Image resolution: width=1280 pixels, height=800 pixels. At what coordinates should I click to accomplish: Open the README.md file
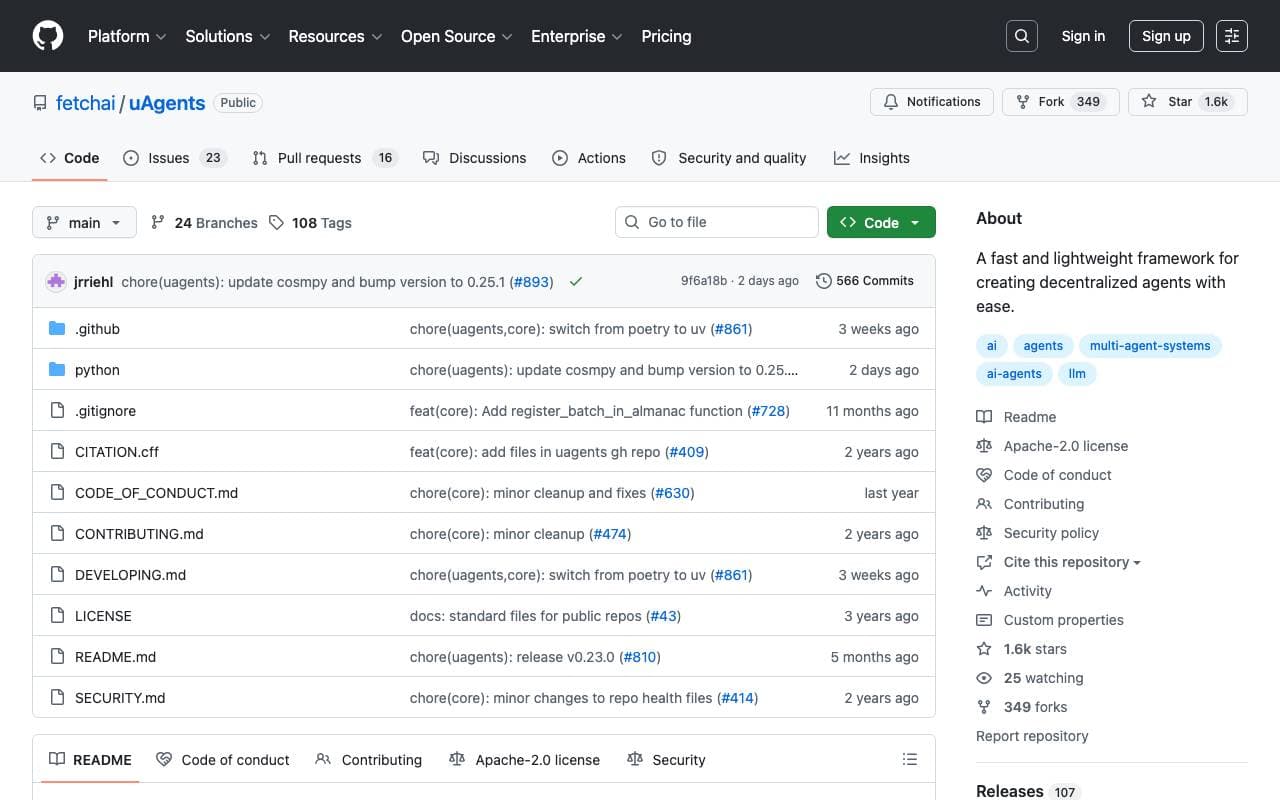(x=116, y=657)
